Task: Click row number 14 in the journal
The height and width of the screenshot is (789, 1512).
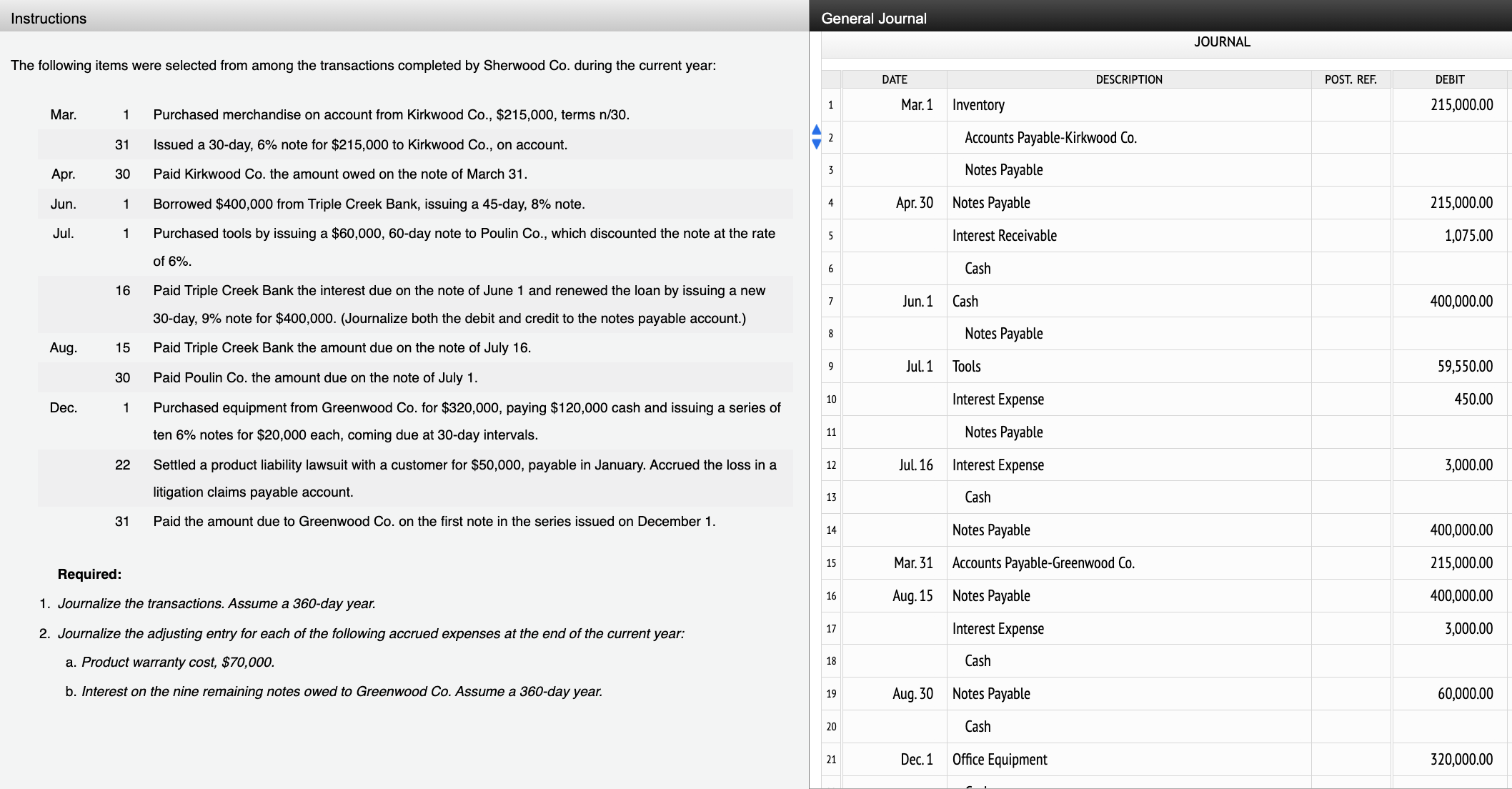Action: click(x=831, y=530)
